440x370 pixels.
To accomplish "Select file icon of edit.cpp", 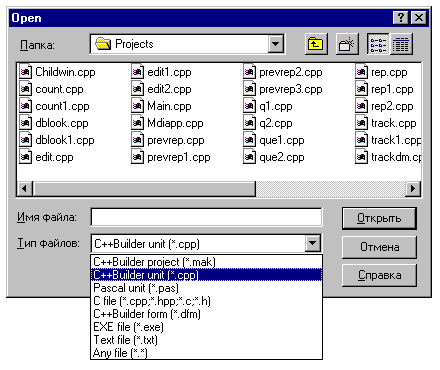I will [26, 157].
